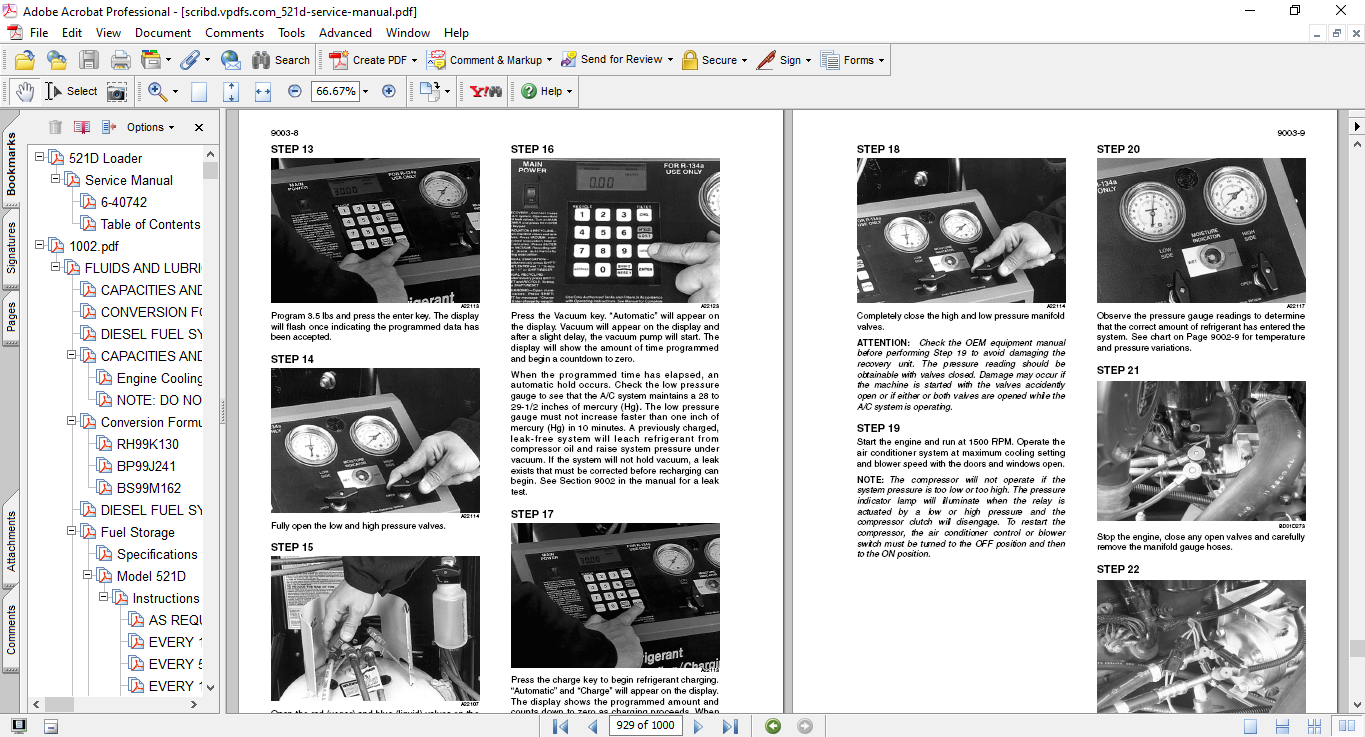The height and width of the screenshot is (737, 1365).
Task: Collapse the 521D Loader bookmark
Action: coord(40,158)
